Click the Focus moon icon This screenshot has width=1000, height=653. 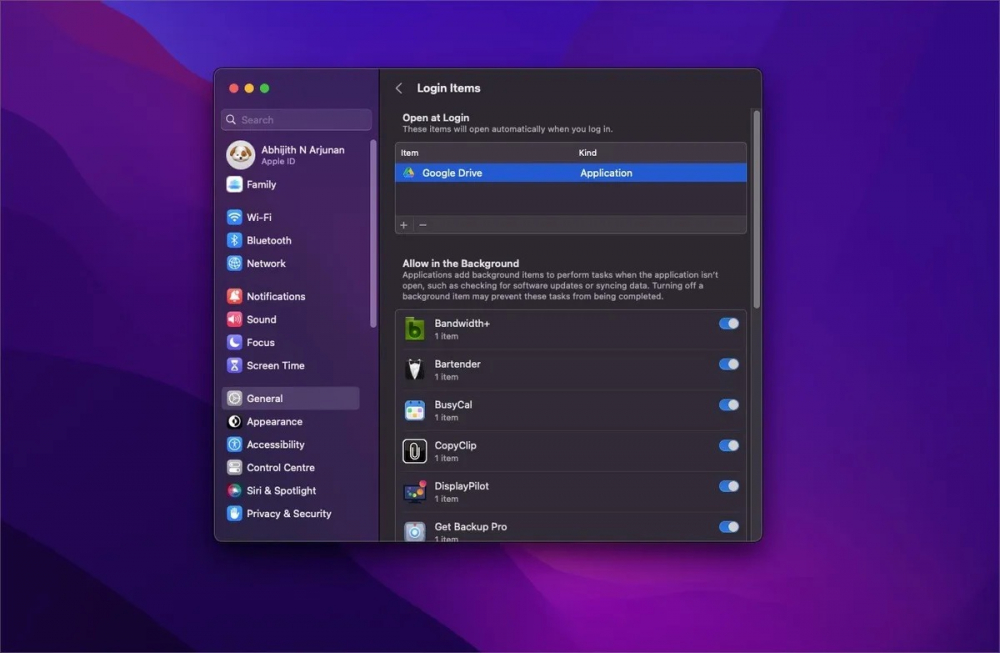(x=234, y=342)
